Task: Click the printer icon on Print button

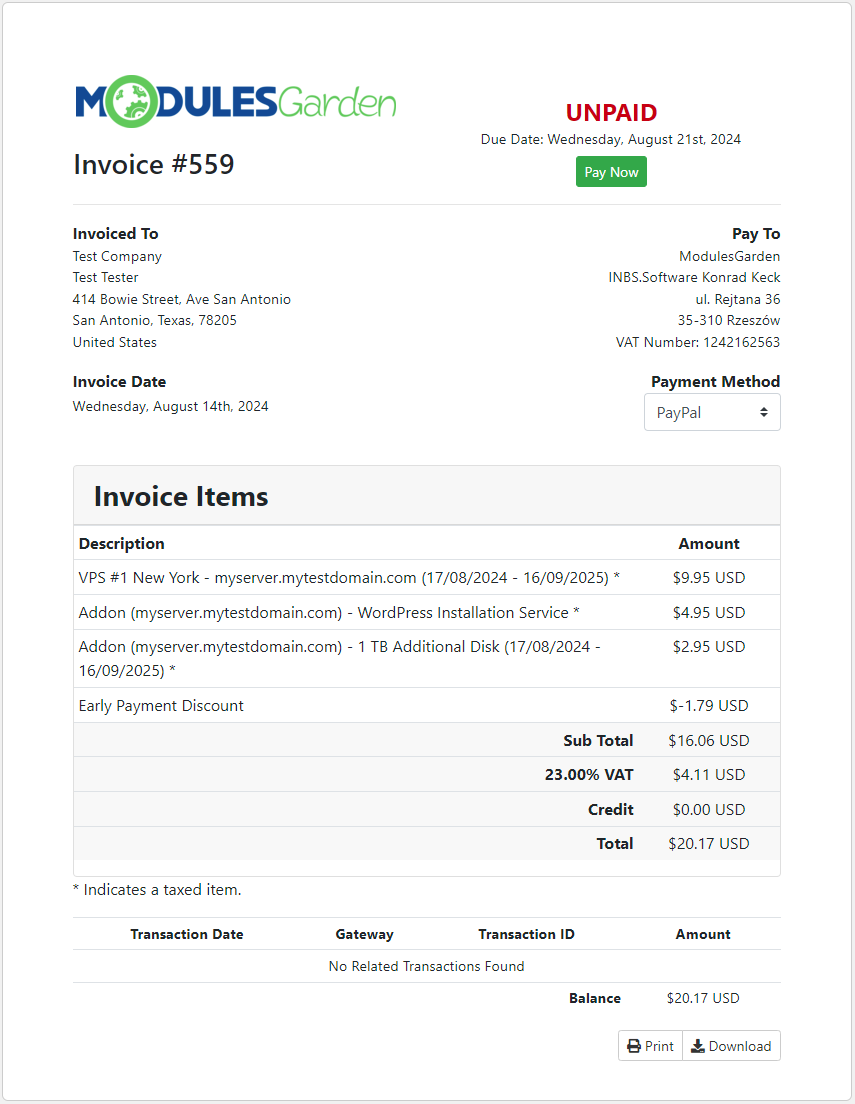Action: [634, 1046]
